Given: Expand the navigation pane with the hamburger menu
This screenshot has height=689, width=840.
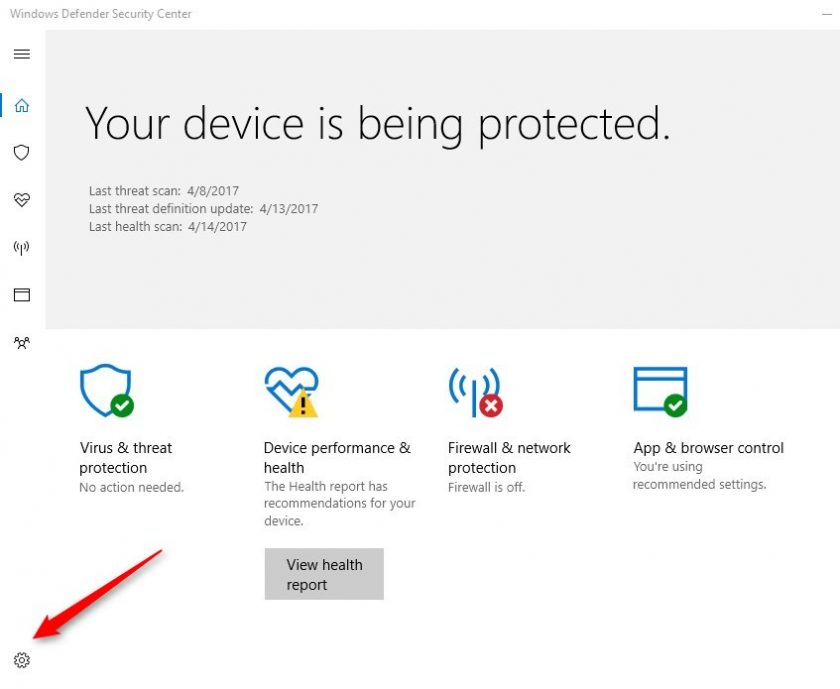Looking at the screenshot, I should [x=22, y=54].
